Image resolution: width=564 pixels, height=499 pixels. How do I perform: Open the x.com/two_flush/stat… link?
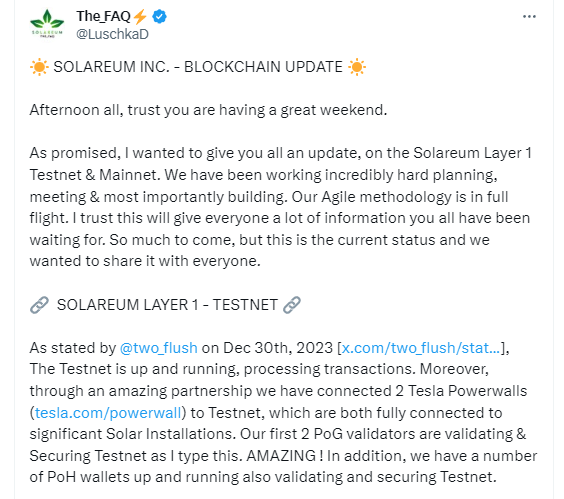click(x=420, y=348)
